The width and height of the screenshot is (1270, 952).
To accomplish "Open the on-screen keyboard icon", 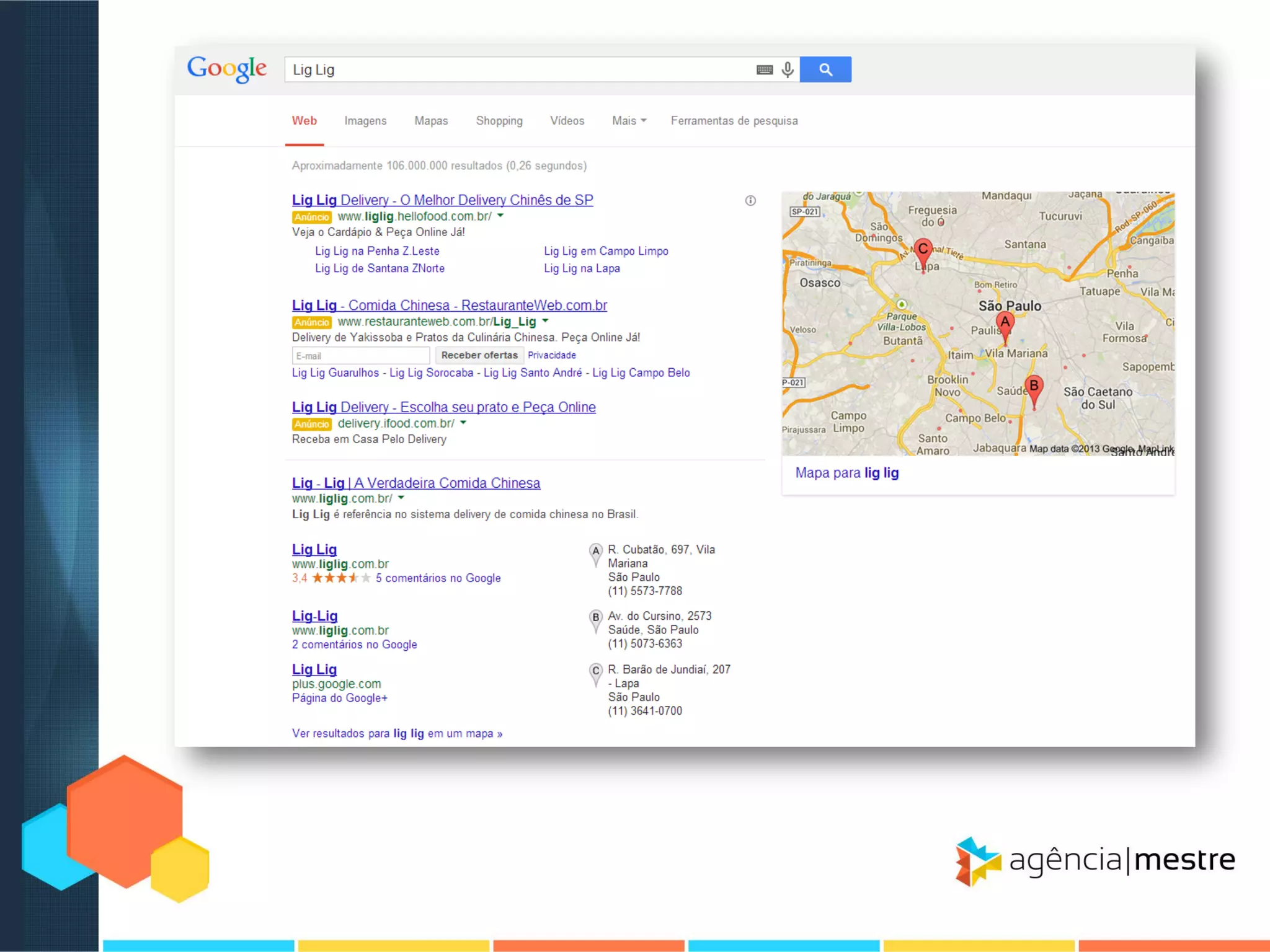I will (764, 70).
